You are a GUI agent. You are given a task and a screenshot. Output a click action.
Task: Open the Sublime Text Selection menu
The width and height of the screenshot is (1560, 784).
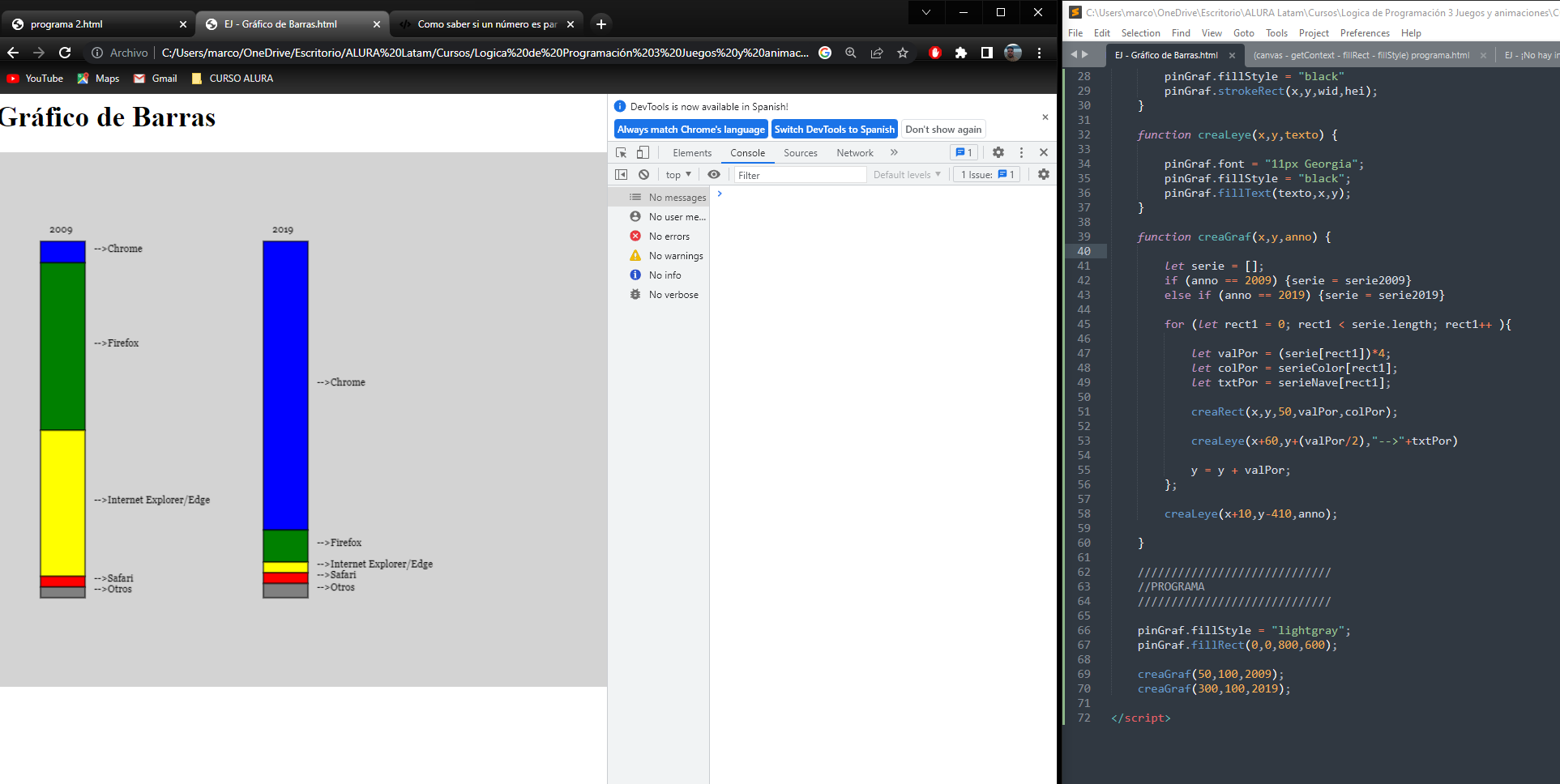1140,33
